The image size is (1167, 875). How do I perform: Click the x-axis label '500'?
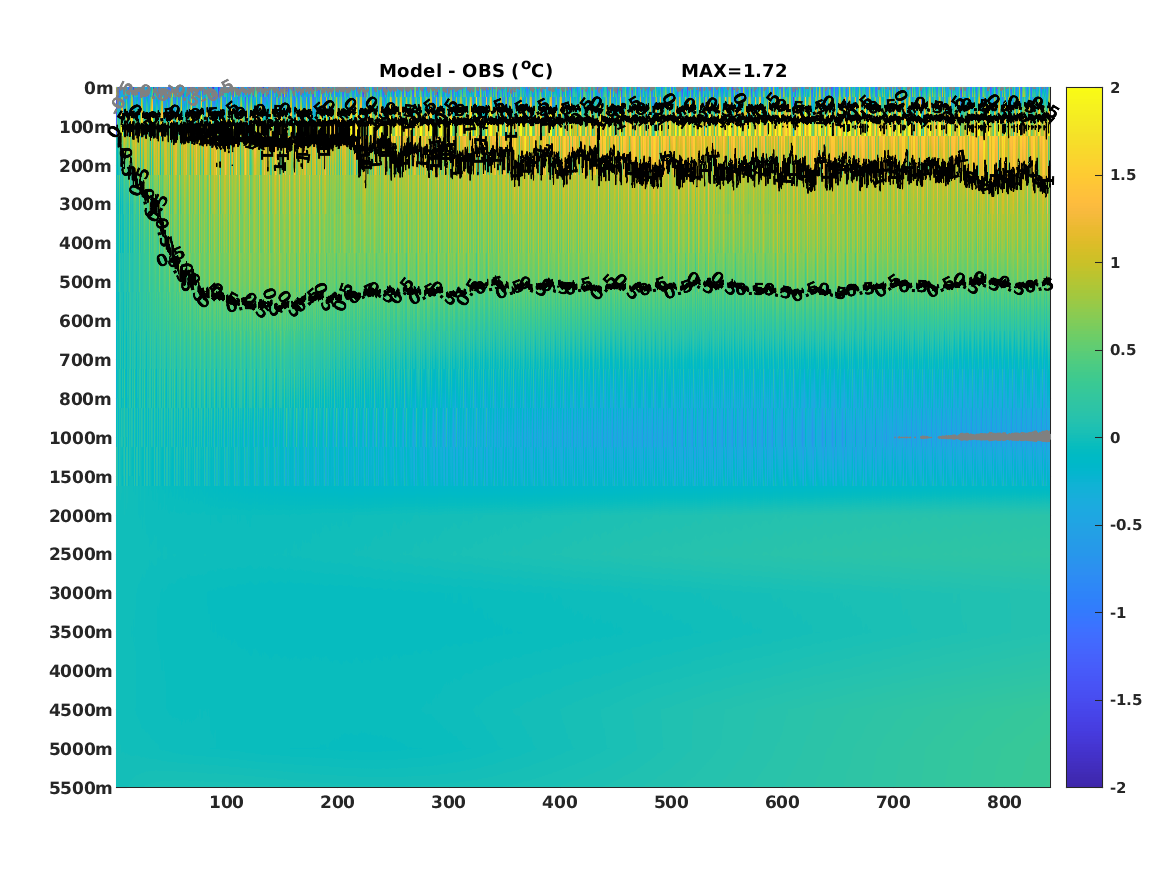point(671,802)
